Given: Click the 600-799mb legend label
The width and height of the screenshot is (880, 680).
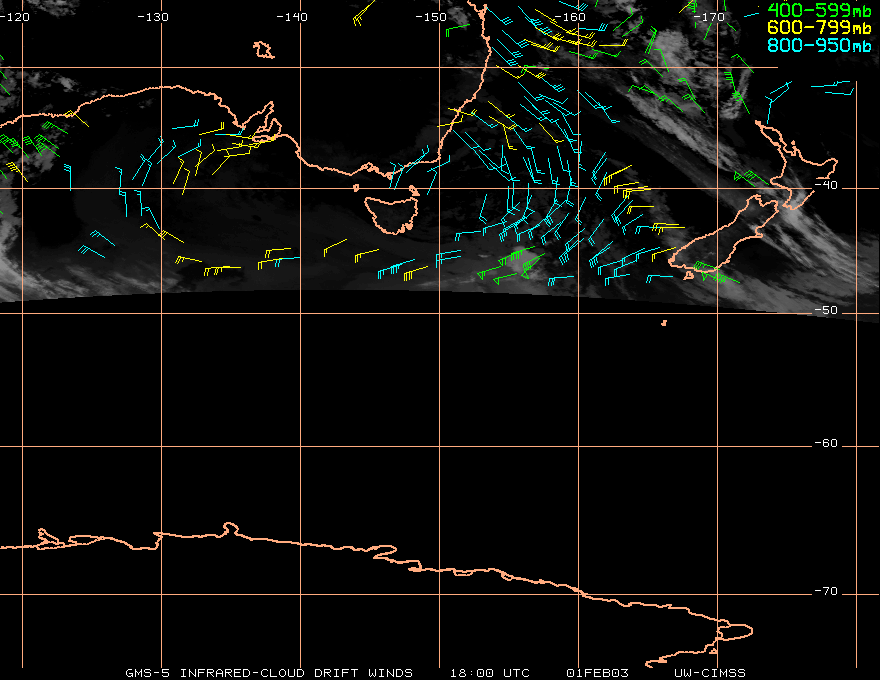Looking at the screenshot, I should 819,27.
